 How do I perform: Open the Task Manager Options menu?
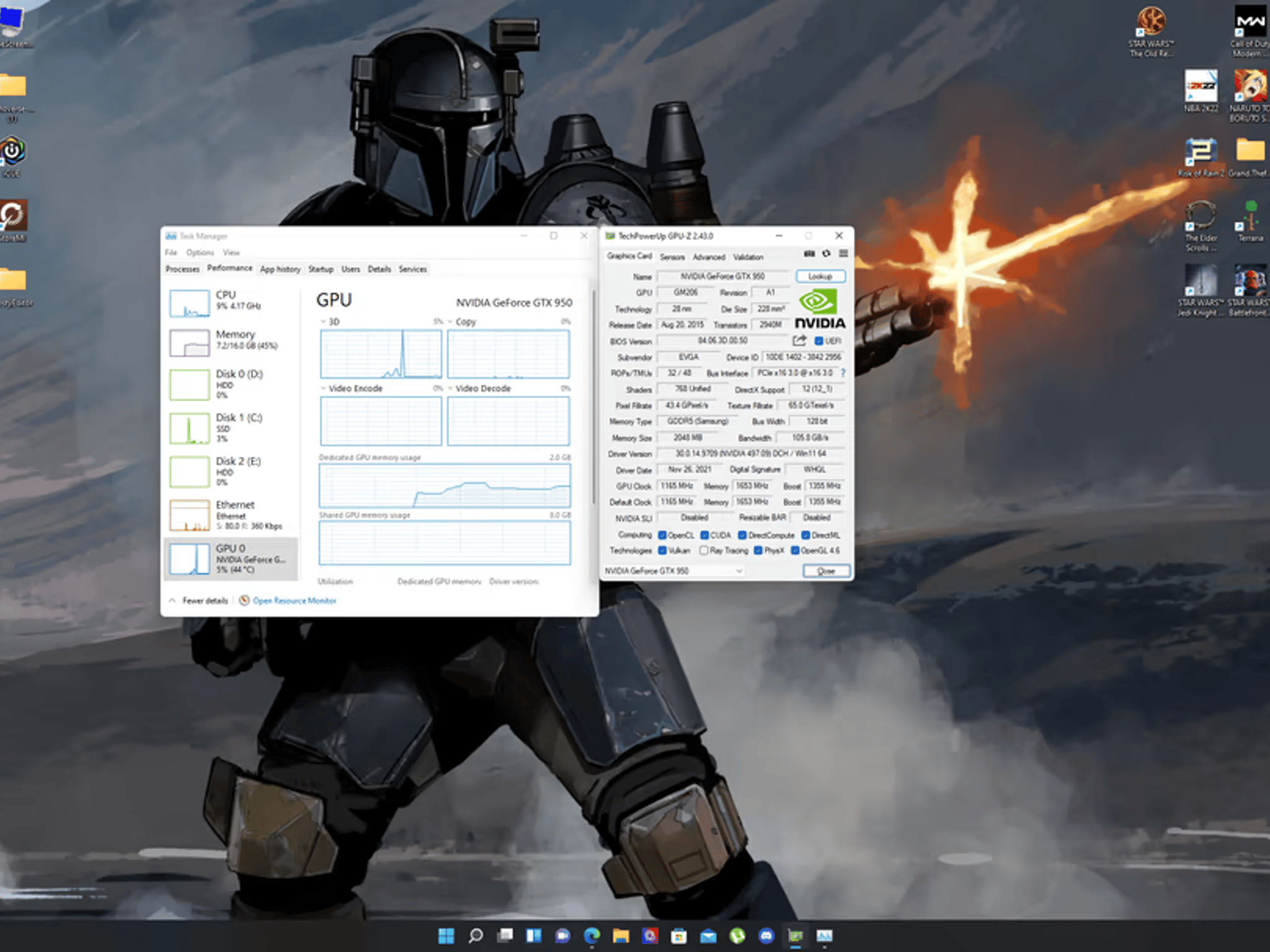point(200,252)
